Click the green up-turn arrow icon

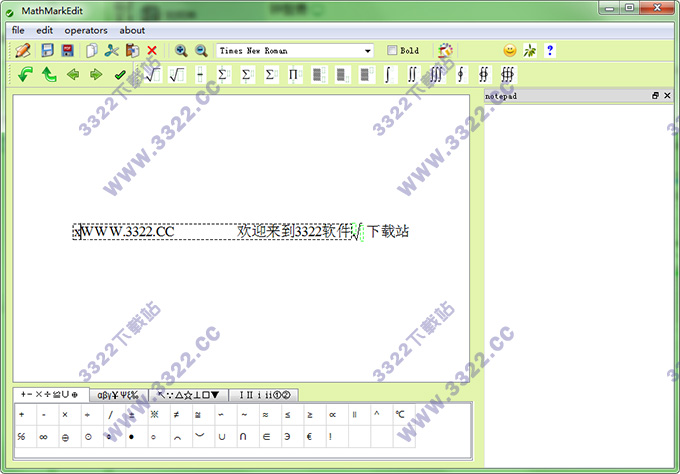click(x=49, y=74)
